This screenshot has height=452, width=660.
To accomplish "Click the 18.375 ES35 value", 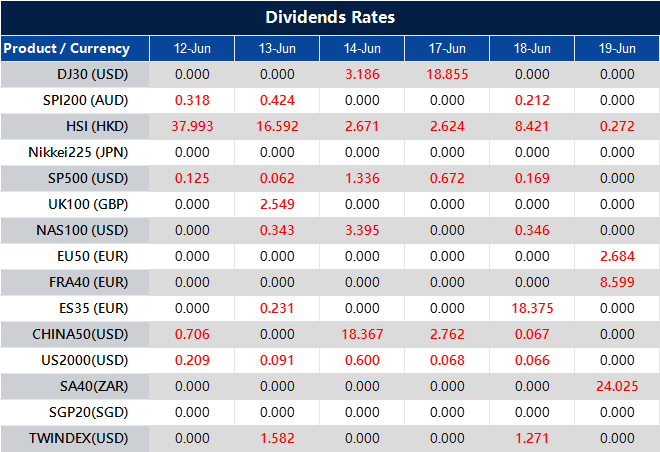I will (532, 308).
